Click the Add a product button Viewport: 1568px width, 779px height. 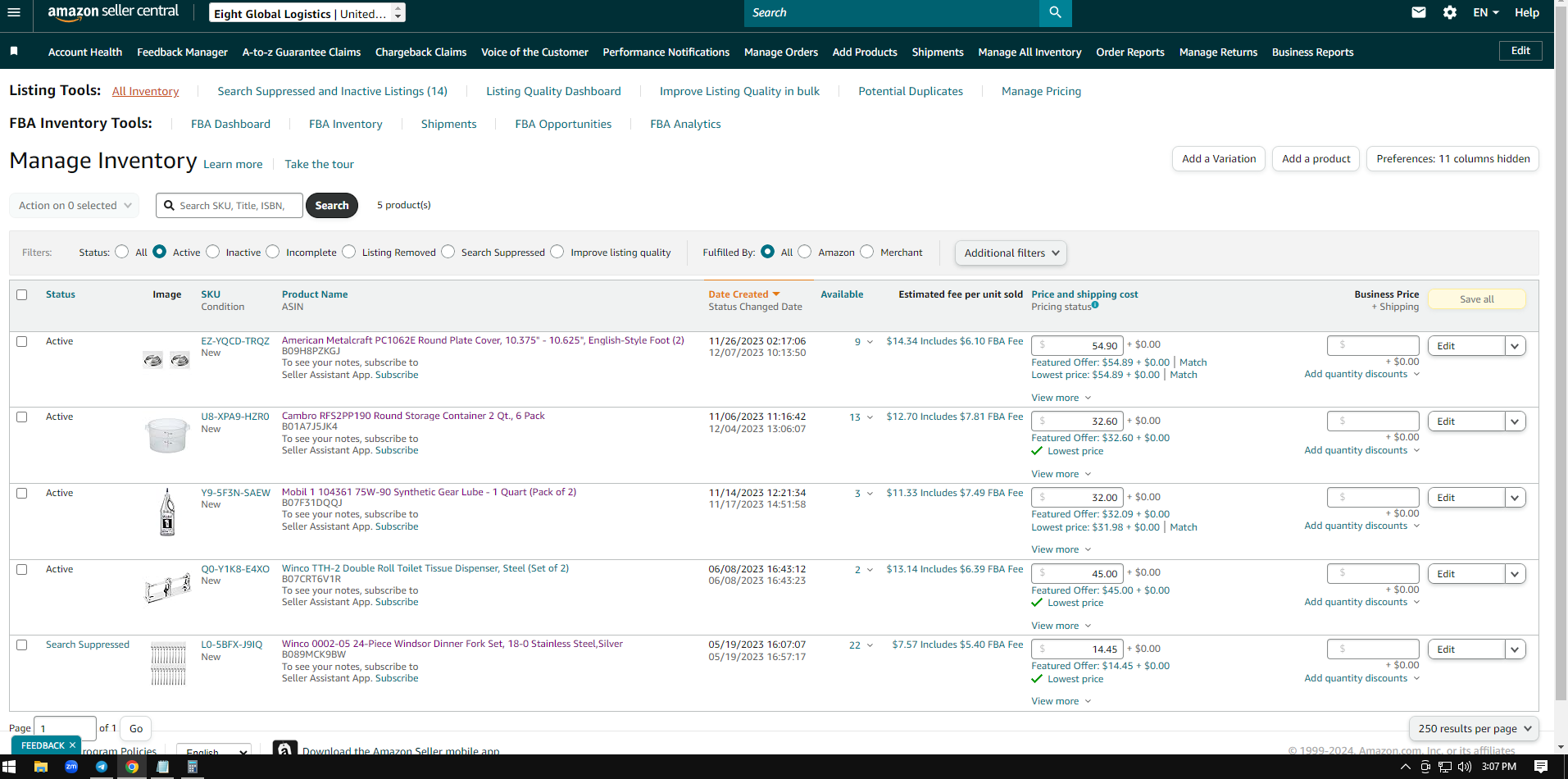pos(1316,158)
